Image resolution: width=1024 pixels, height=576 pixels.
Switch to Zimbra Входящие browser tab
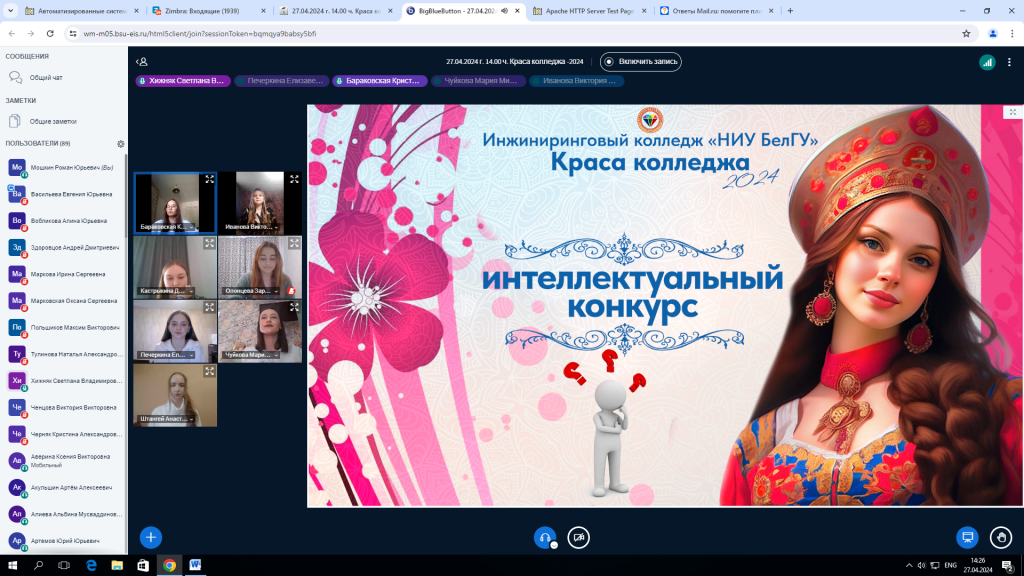click(x=208, y=11)
